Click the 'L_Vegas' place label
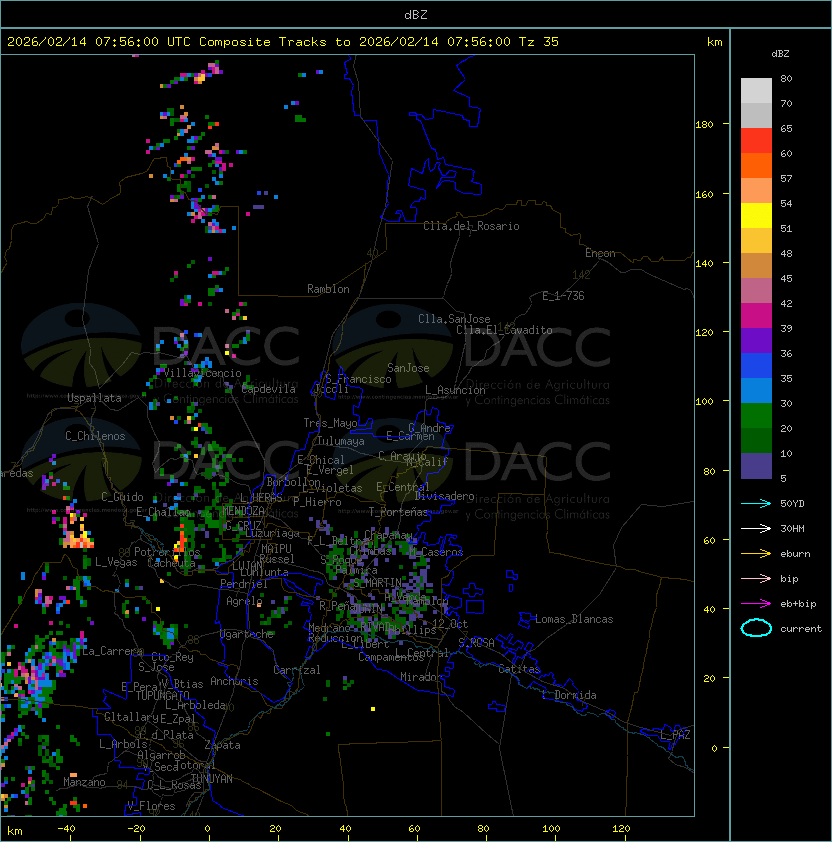Viewport: 832px width, 842px height. pyautogui.click(x=116, y=562)
